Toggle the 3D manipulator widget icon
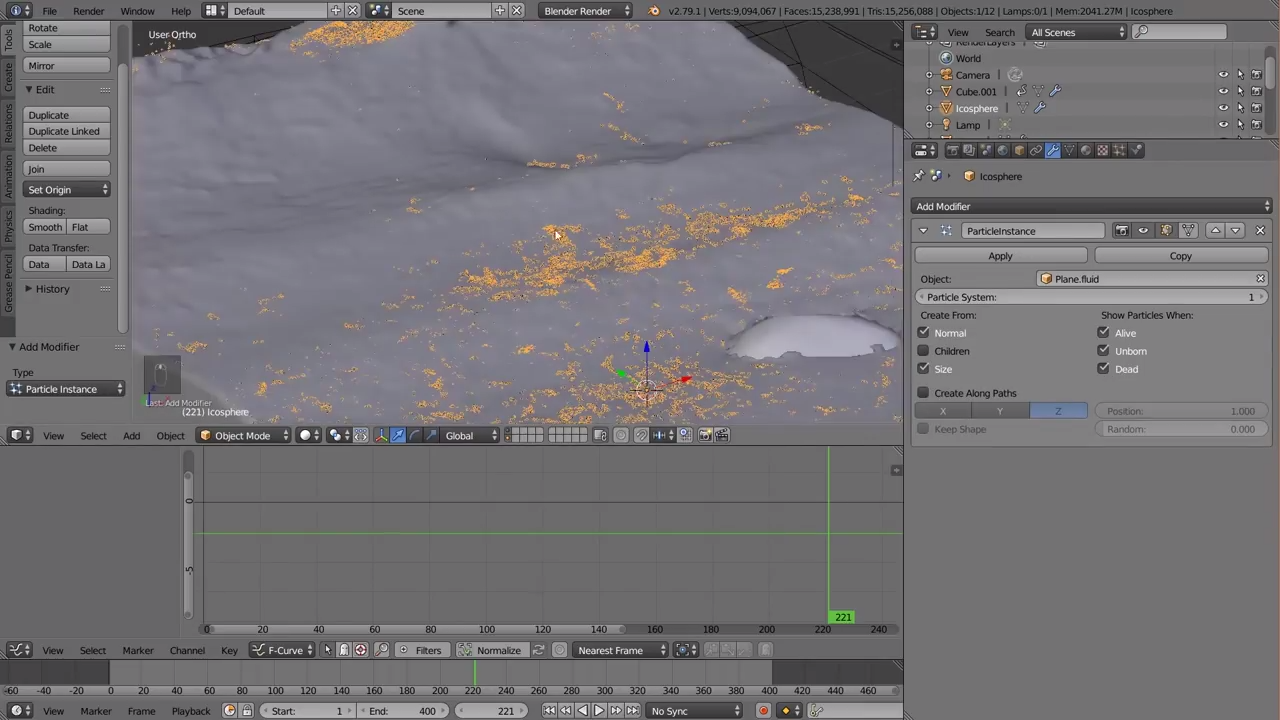Image resolution: width=1280 pixels, height=720 pixels. pos(381,434)
